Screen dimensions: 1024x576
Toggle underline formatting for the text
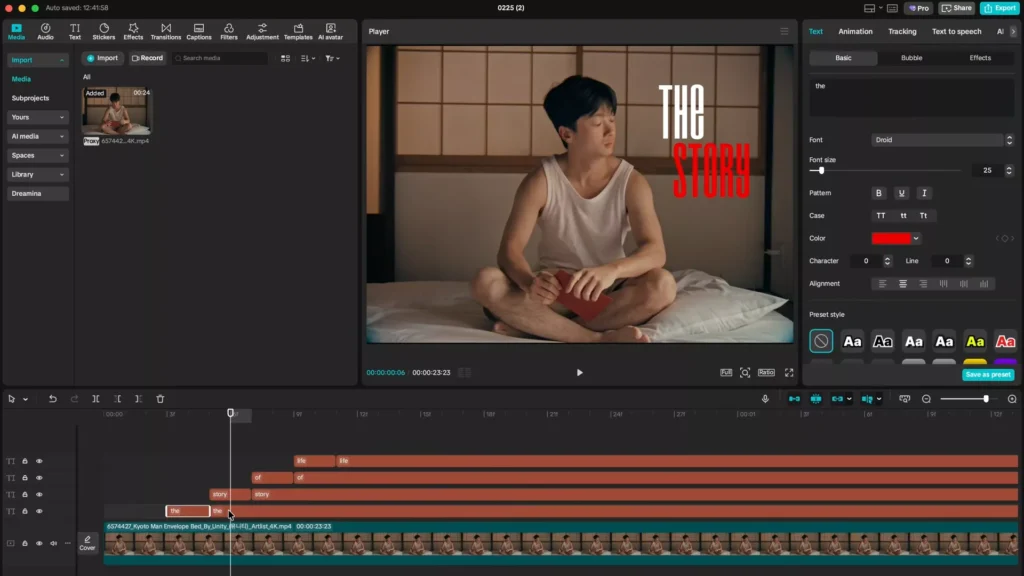pos(901,193)
